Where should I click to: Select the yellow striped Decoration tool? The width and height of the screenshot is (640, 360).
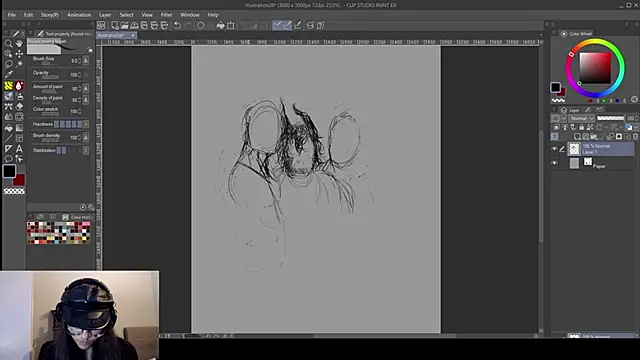(x=8, y=86)
